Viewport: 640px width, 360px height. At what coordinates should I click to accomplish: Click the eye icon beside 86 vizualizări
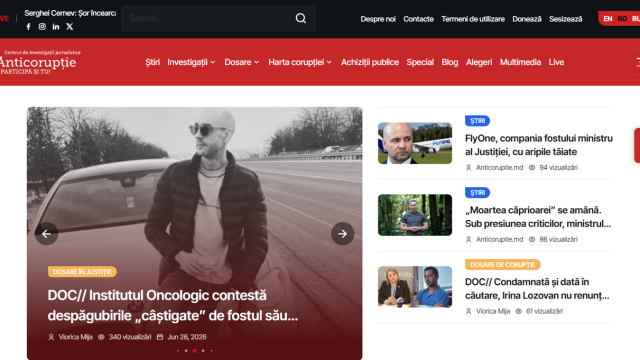pos(532,240)
